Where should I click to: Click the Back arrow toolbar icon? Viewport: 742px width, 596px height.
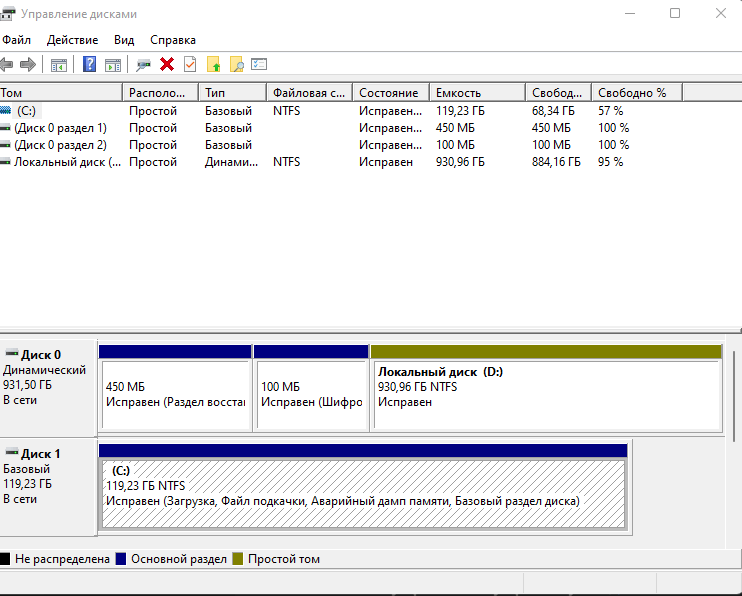click(x=6, y=64)
